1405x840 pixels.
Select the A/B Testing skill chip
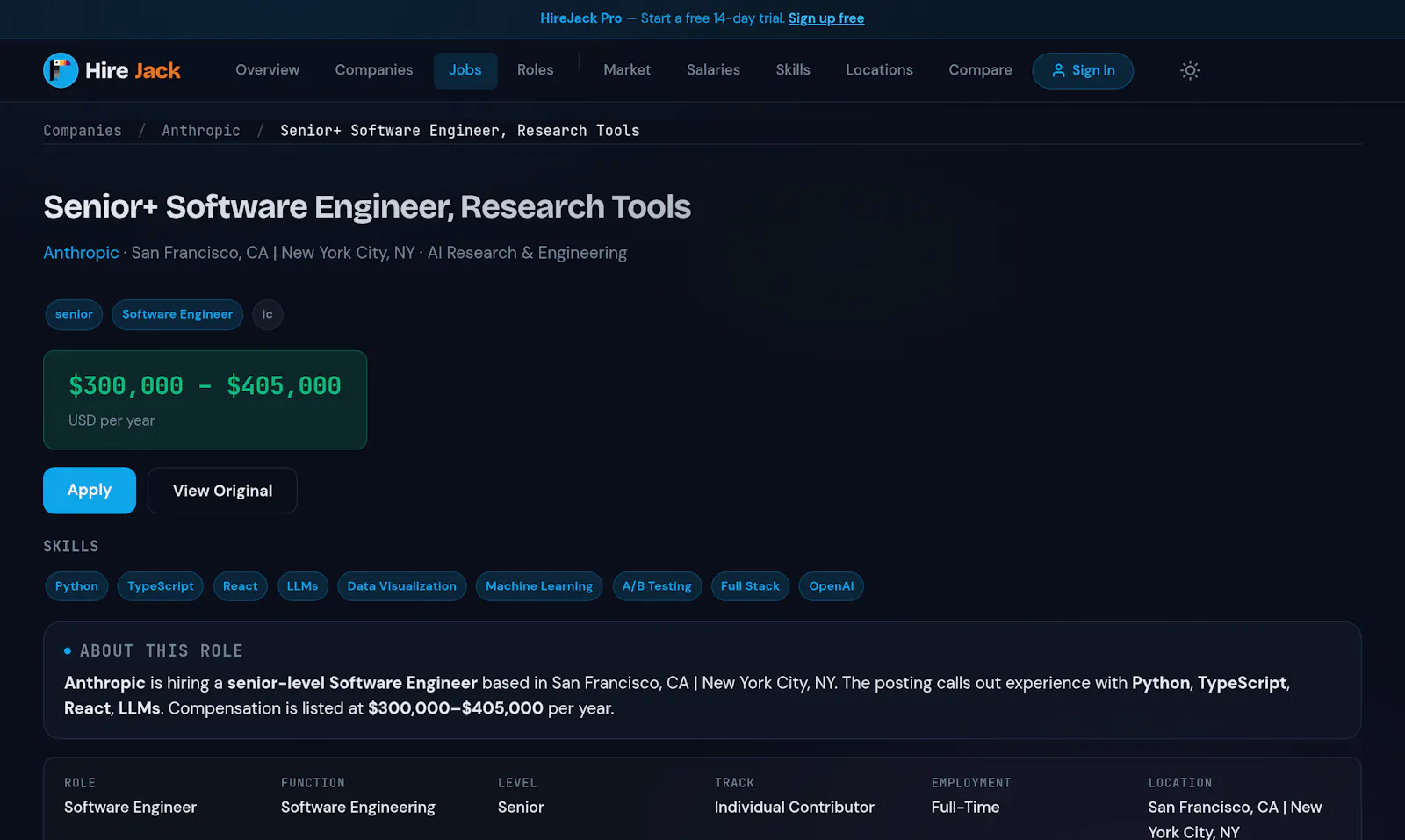[x=657, y=586]
